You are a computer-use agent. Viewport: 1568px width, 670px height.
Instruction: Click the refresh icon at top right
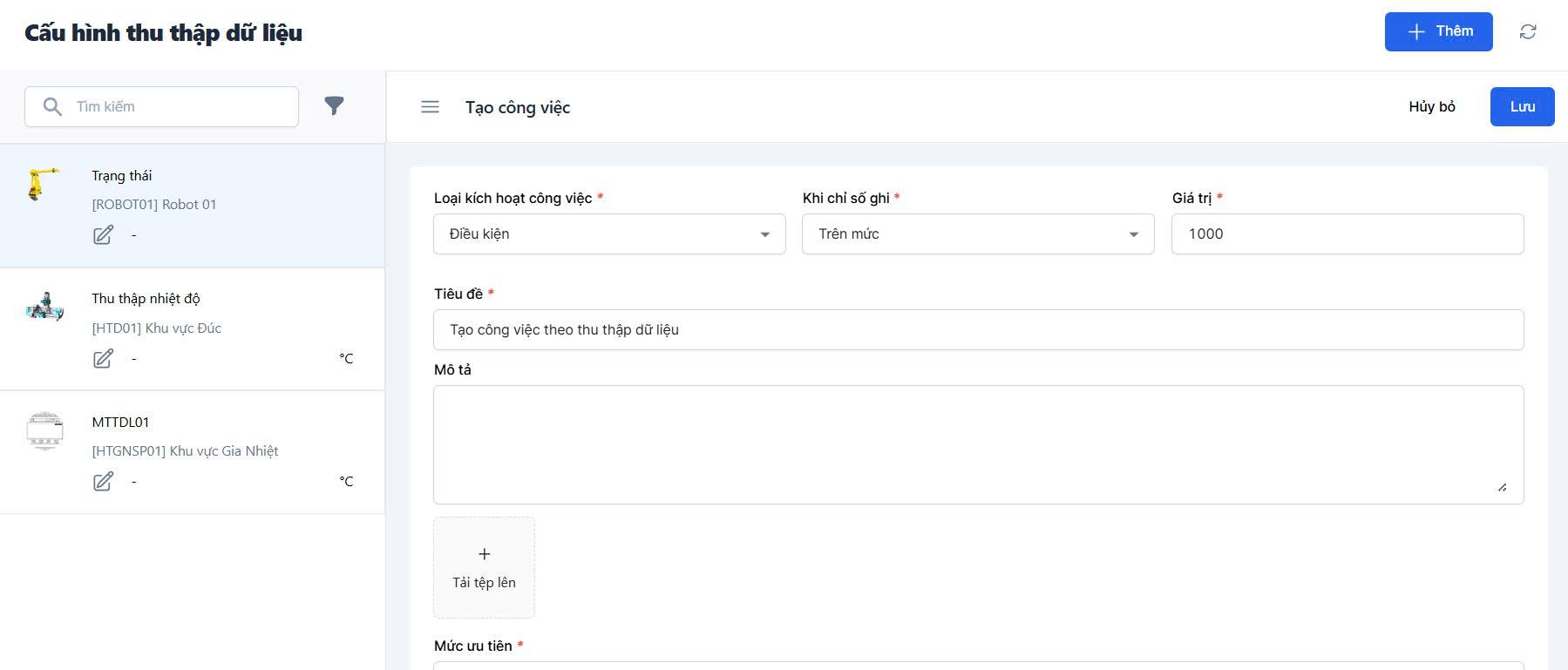pyautogui.click(x=1527, y=32)
